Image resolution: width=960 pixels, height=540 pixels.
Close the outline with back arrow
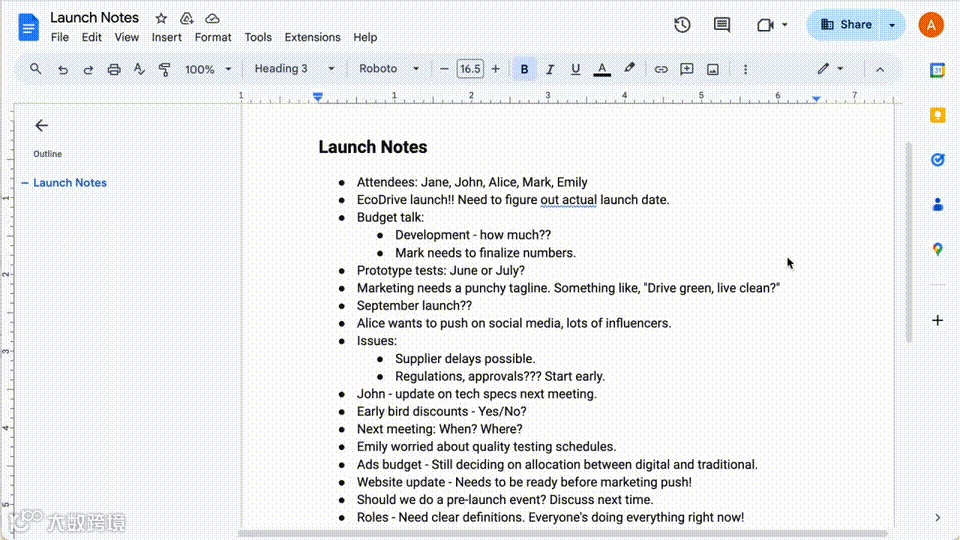tap(41, 126)
